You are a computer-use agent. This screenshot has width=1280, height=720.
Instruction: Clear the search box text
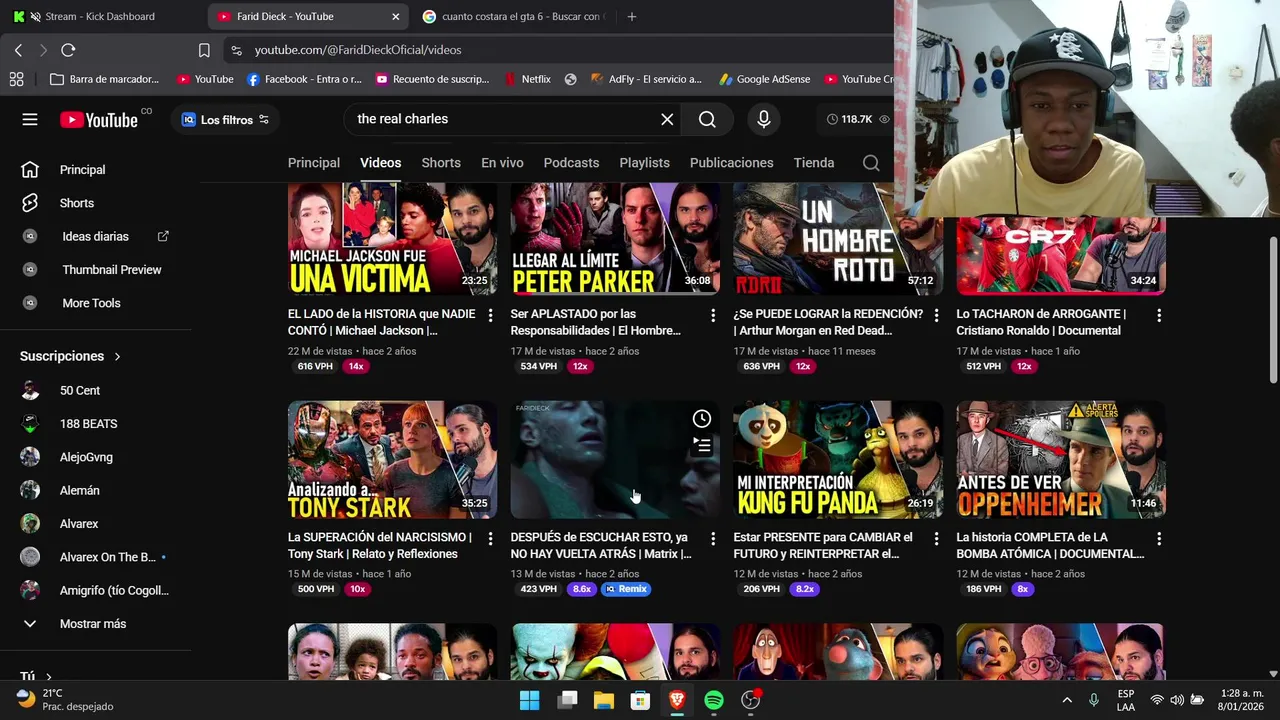[x=667, y=120]
